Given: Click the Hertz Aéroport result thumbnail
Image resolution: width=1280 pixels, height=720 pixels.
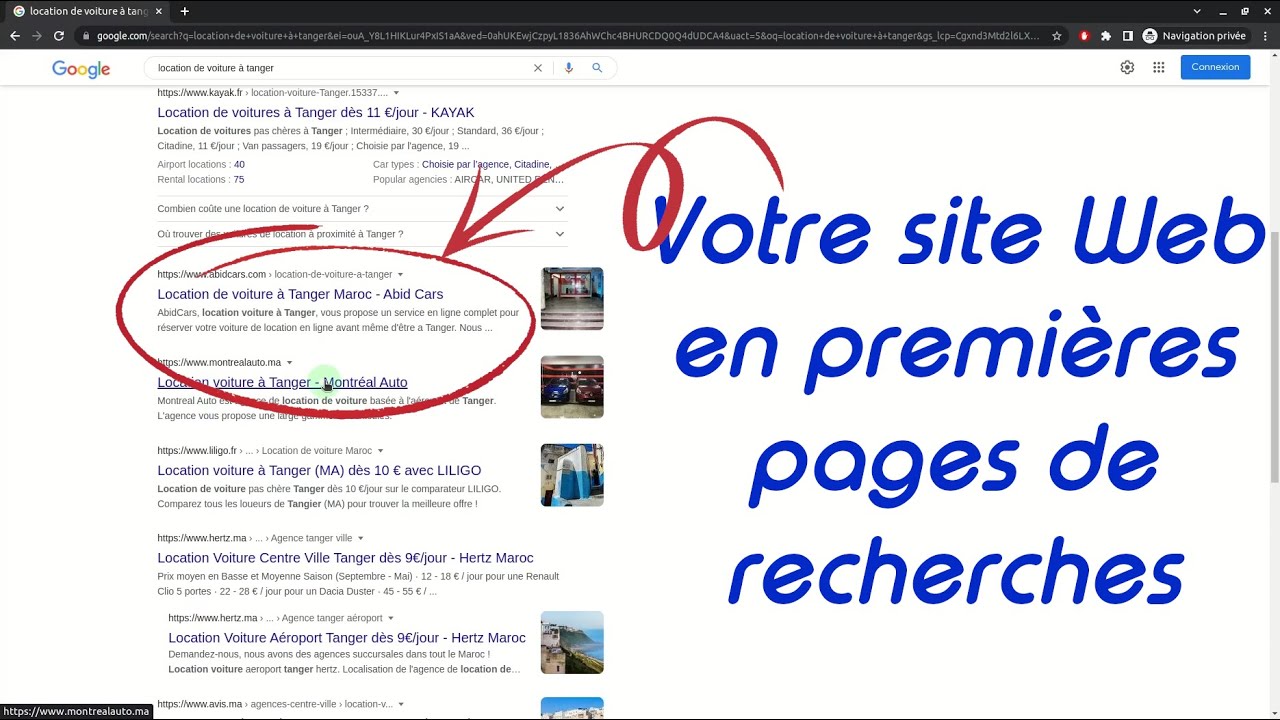Looking at the screenshot, I should coord(572,642).
